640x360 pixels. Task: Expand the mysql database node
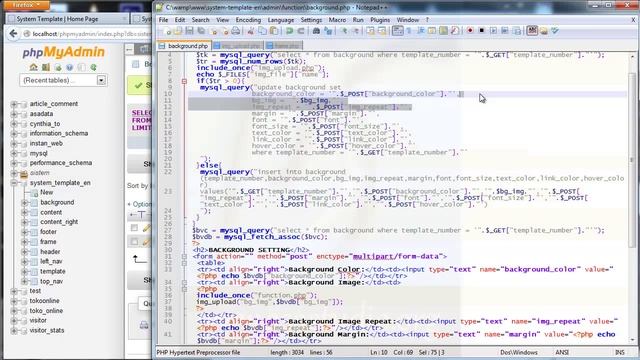pyautogui.click(x=14, y=153)
